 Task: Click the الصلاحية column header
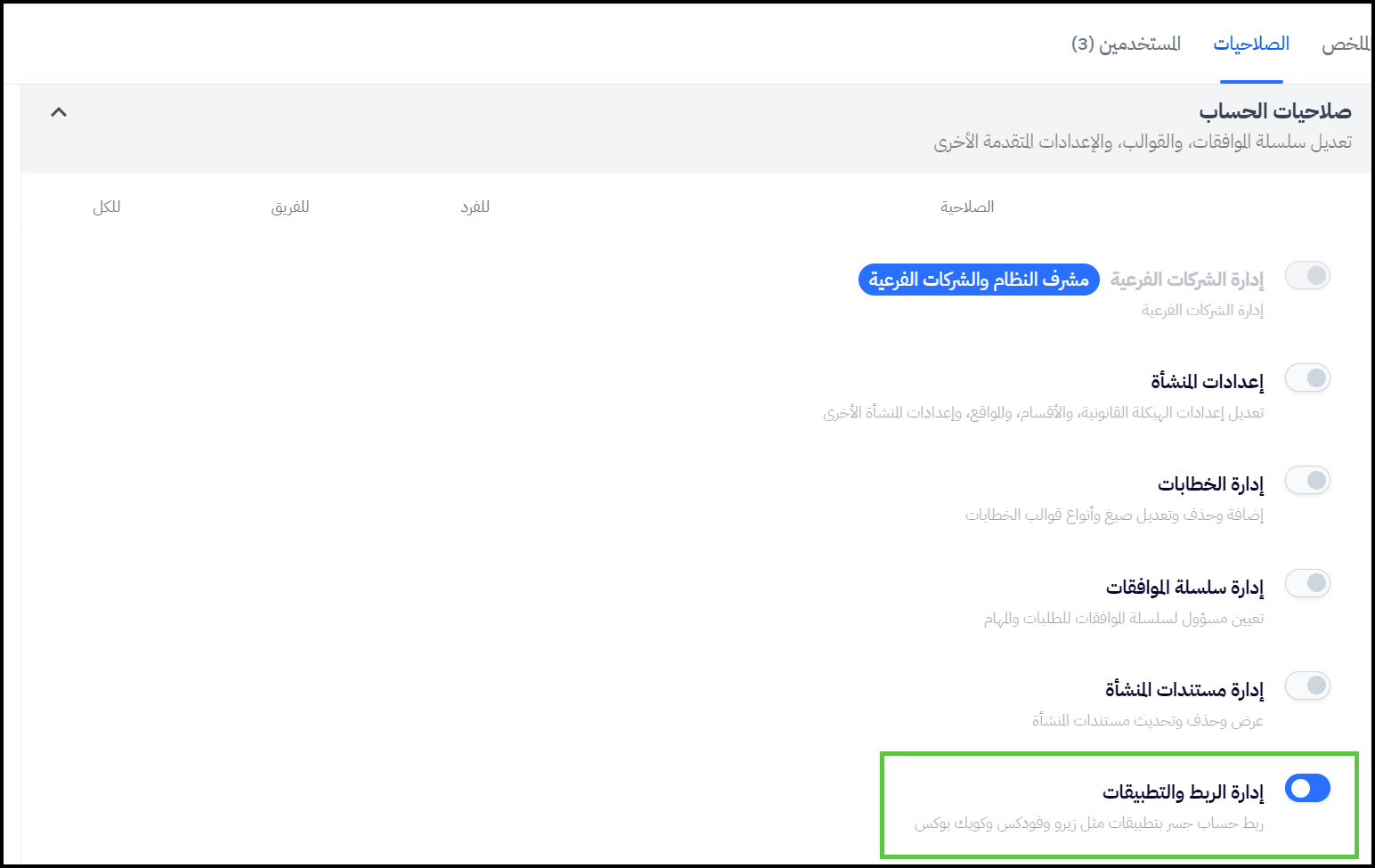967,207
